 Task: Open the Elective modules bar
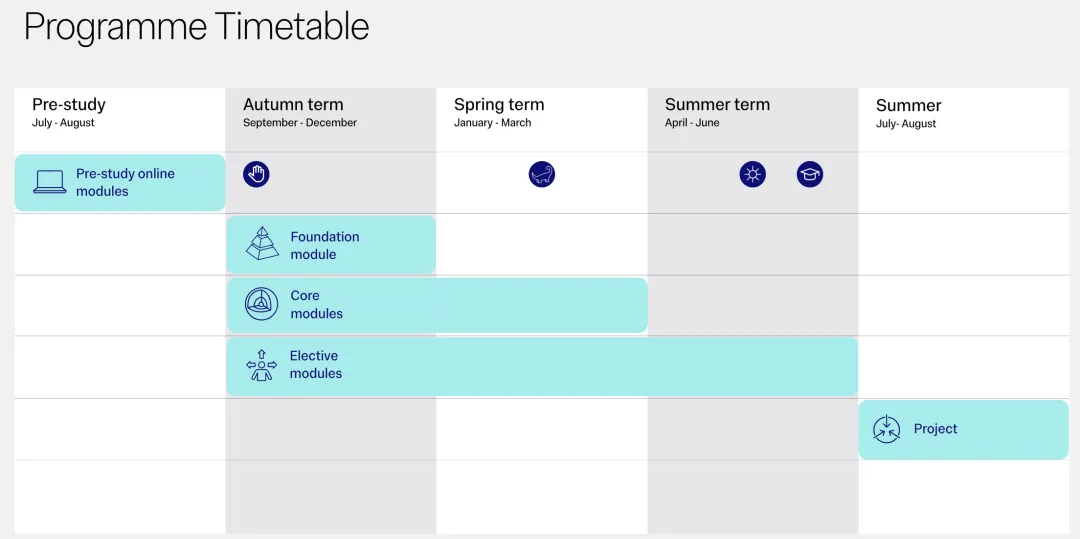542,366
